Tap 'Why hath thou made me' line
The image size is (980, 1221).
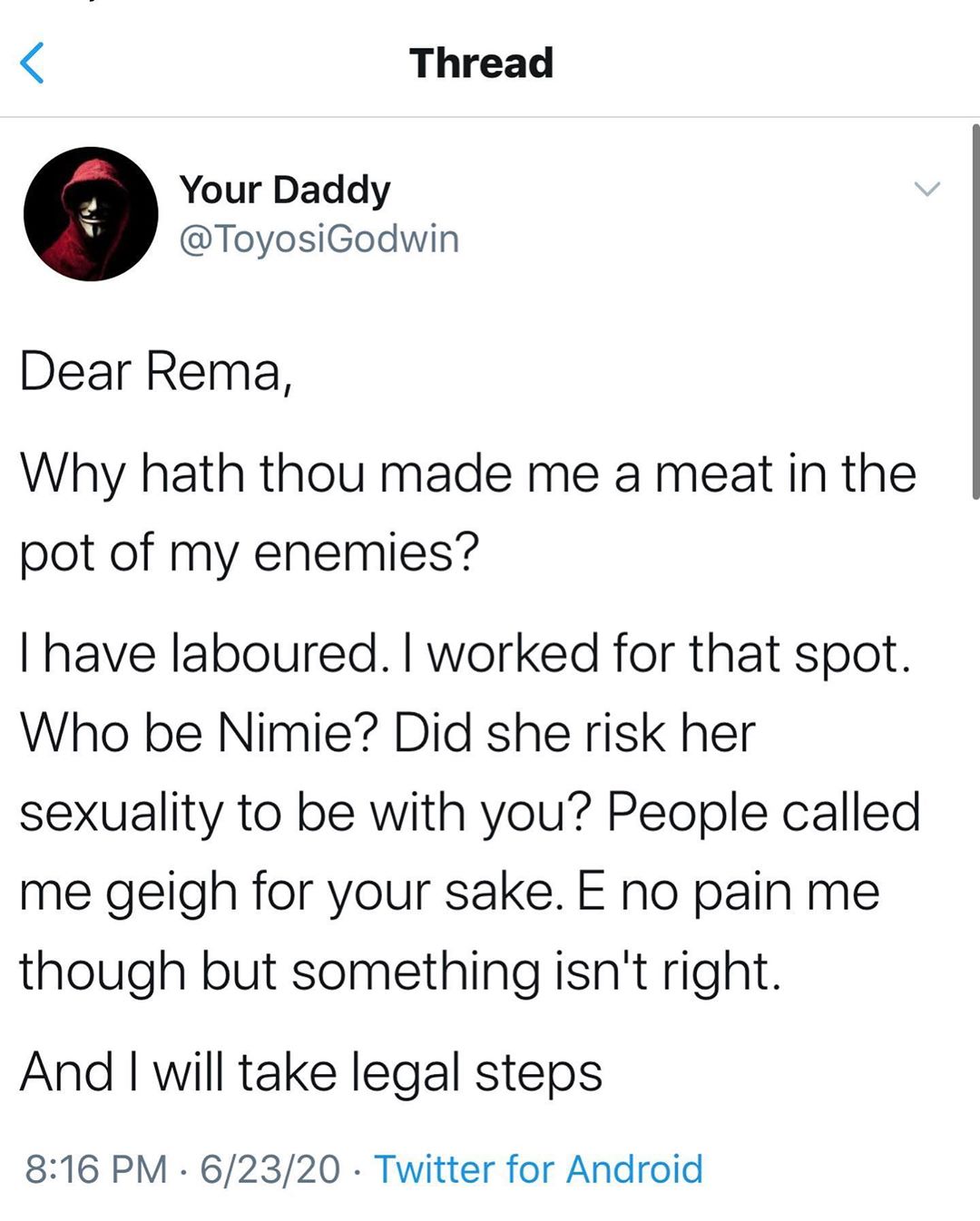[x=468, y=474]
